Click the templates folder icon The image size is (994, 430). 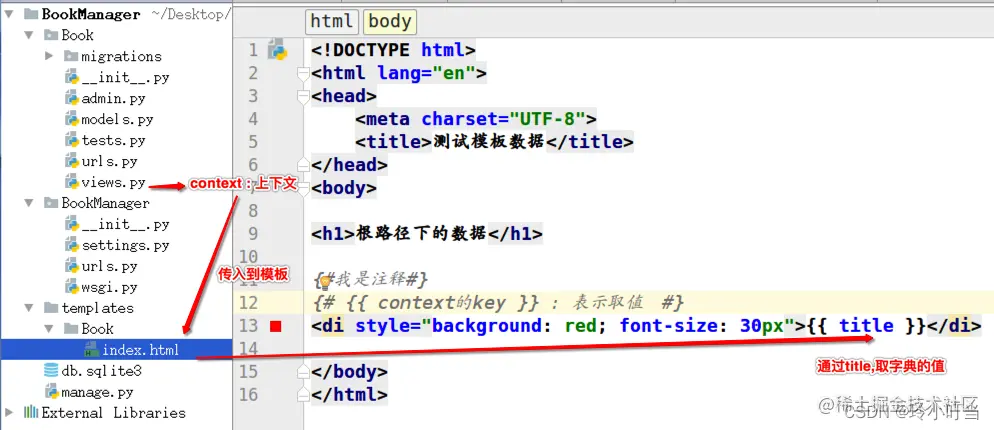pyautogui.click(x=51, y=308)
